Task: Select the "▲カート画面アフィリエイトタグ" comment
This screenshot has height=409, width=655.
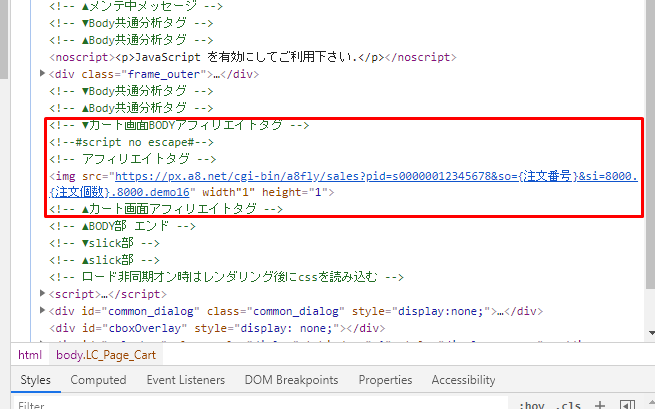Action: [166, 208]
